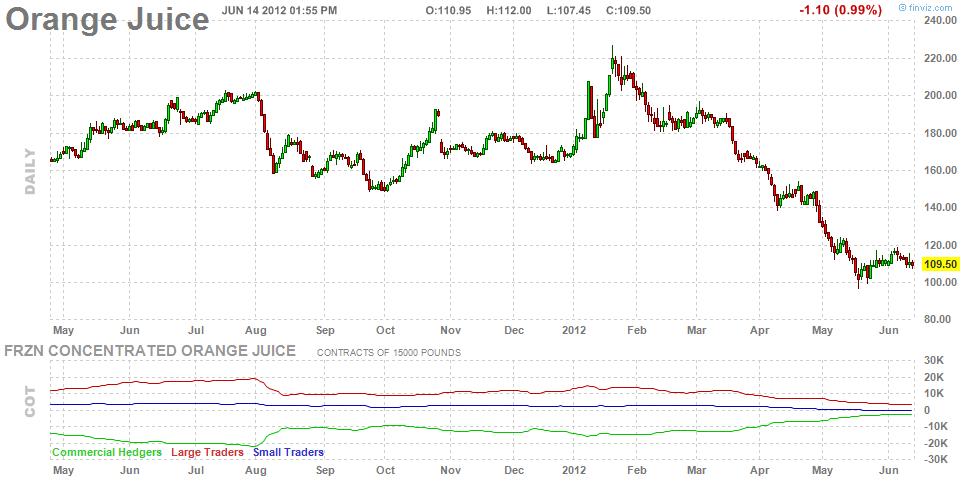This screenshot has width=971, height=491.
Task: Click the Oct label under price chart
Action: pyautogui.click(x=386, y=331)
